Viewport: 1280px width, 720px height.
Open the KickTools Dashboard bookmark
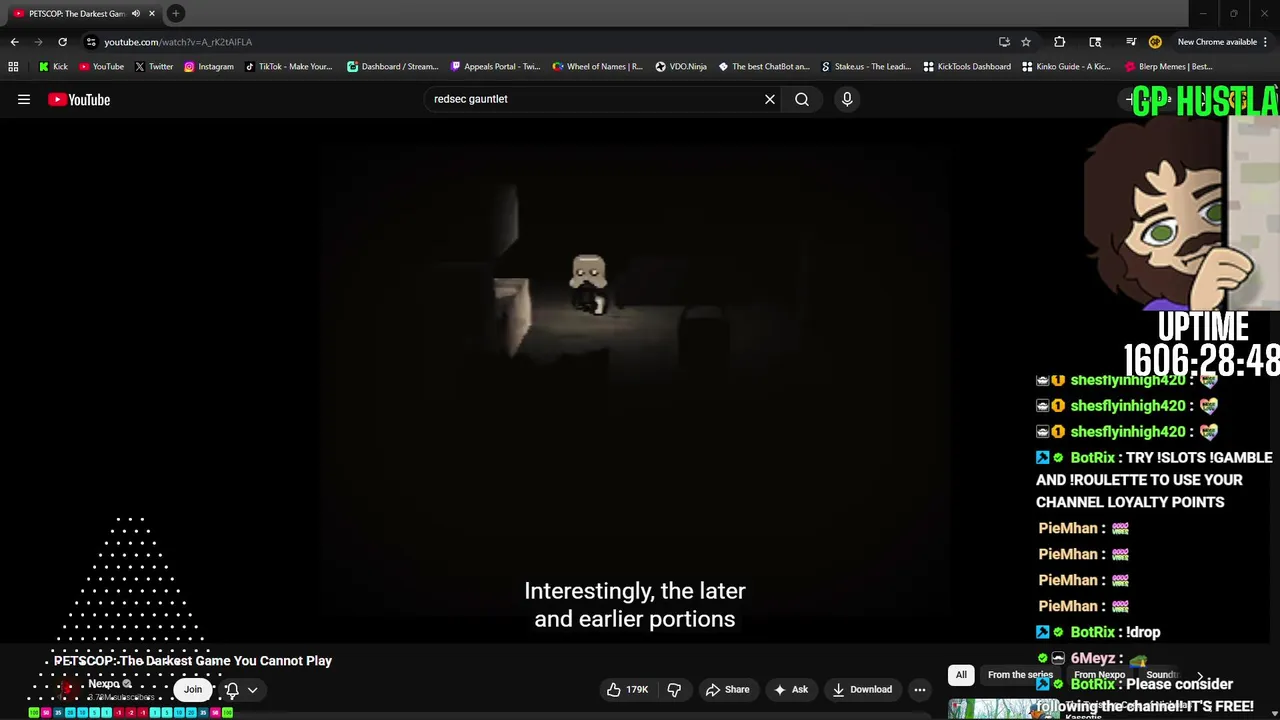click(x=967, y=67)
